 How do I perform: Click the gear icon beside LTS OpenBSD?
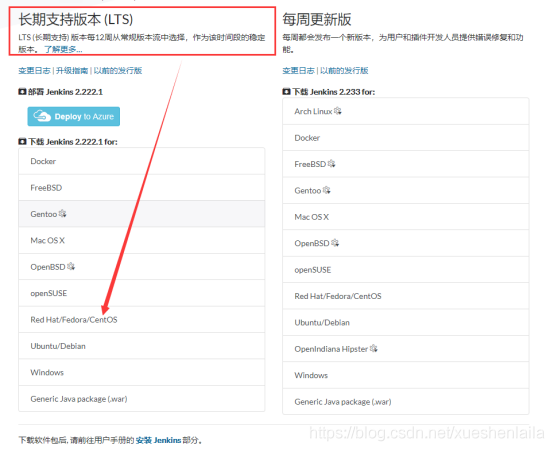(x=71, y=266)
